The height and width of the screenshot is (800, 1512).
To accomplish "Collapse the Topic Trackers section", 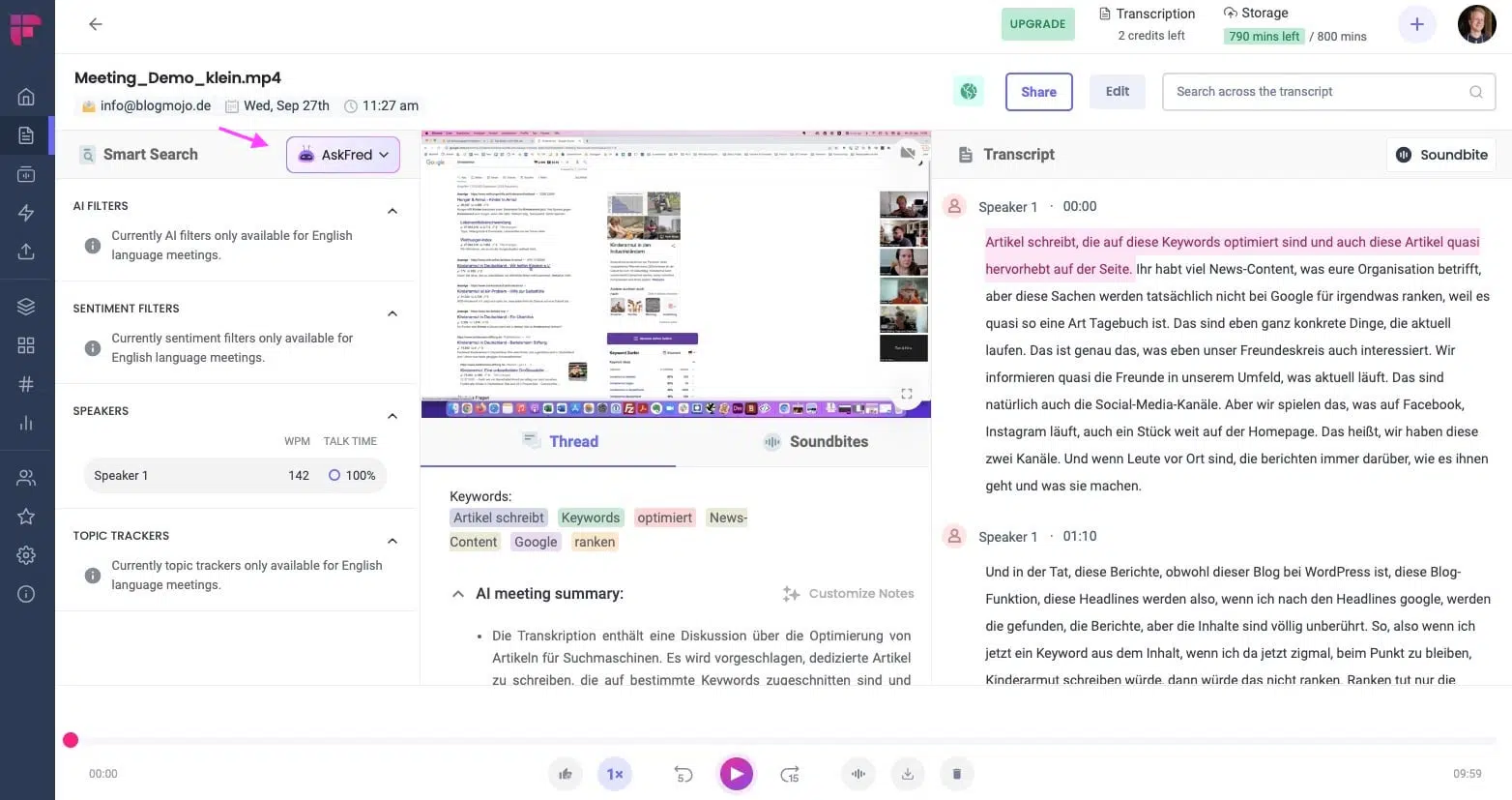I will coord(393,541).
